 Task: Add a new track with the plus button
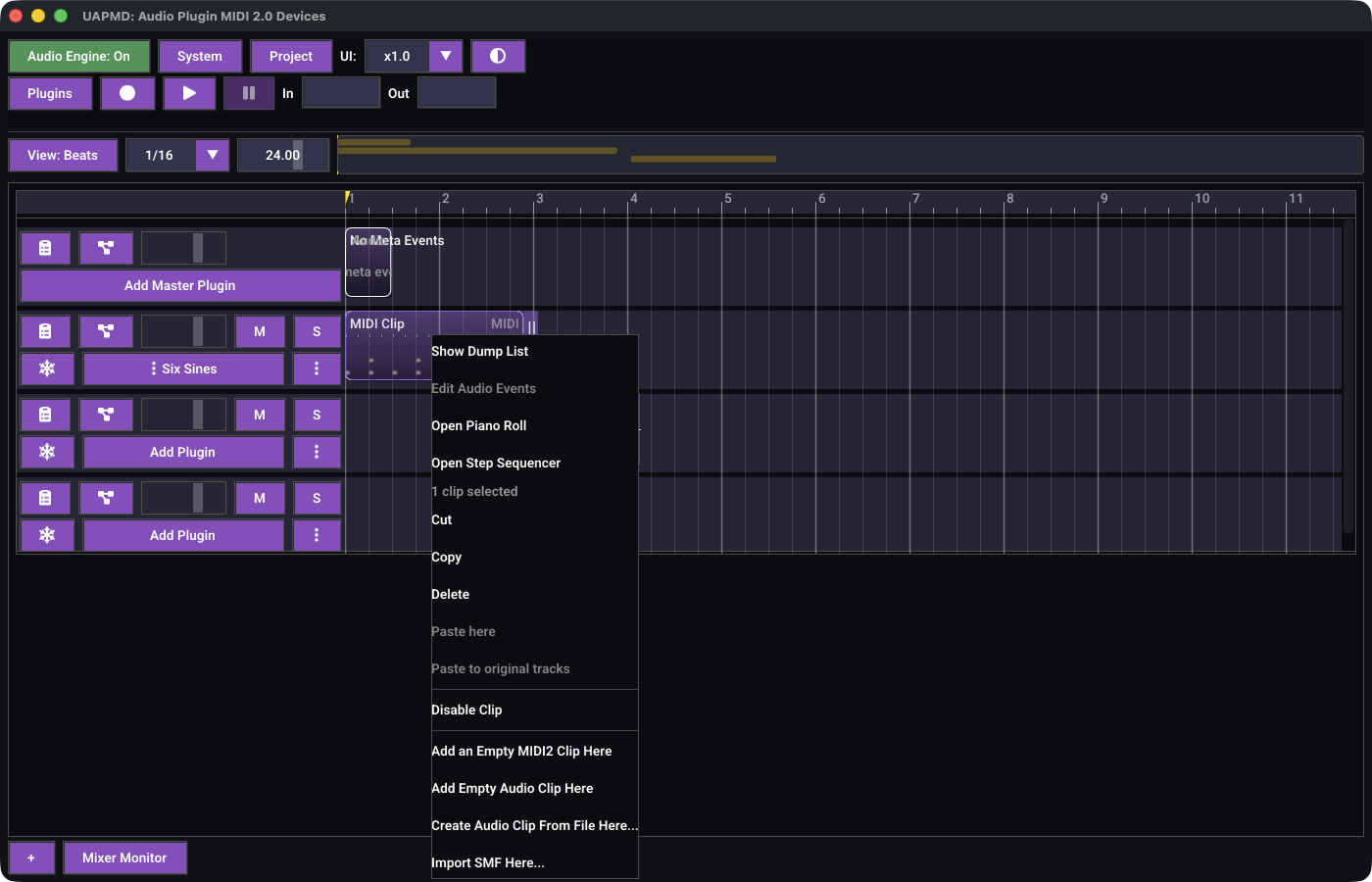pyautogui.click(x=31, y=857)
